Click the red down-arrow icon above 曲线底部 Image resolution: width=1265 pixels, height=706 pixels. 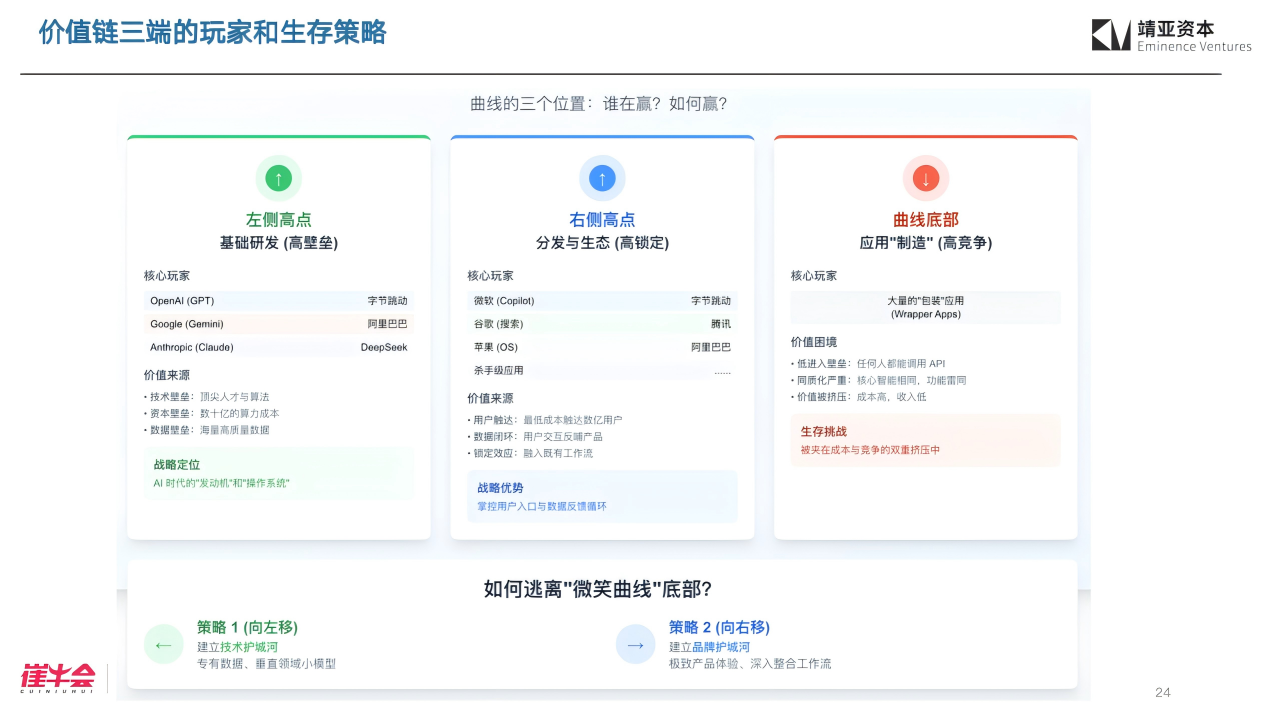tap(925, 179)
